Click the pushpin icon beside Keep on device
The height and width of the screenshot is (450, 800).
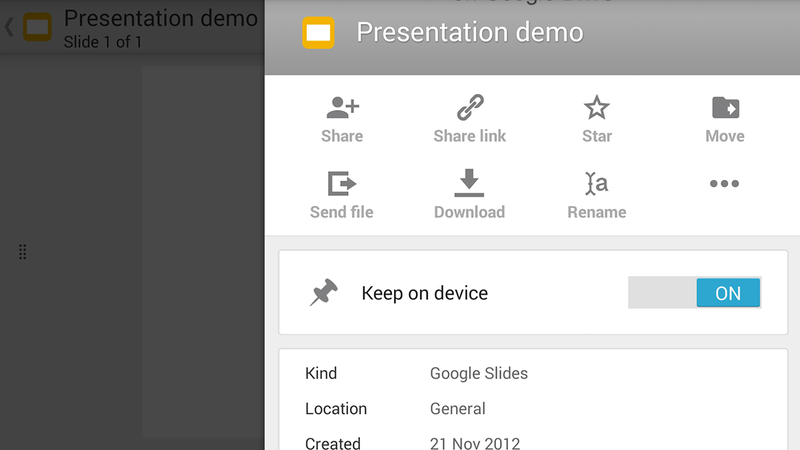[323, 292]
